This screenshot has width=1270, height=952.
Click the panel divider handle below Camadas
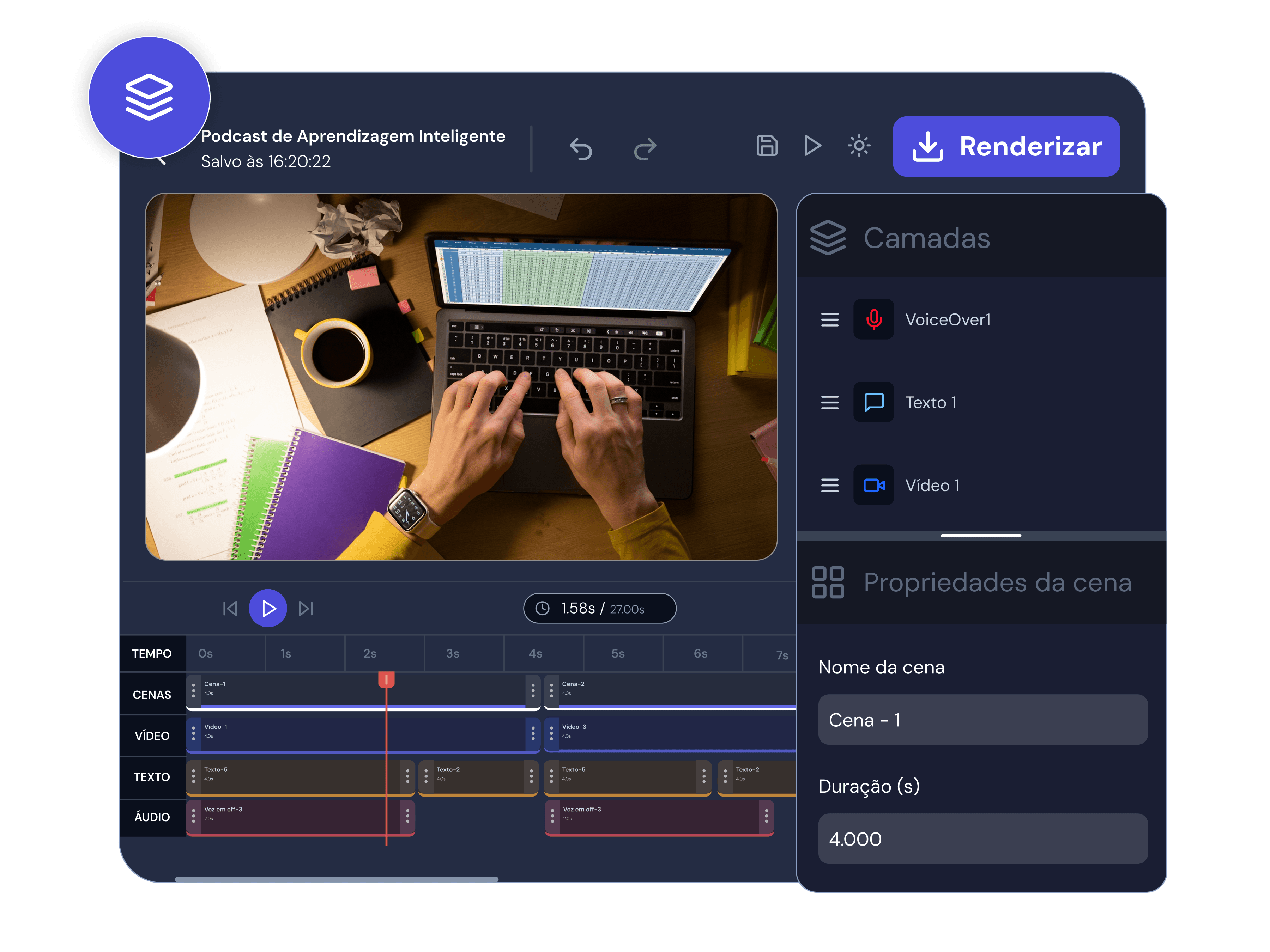pos(981,535)
